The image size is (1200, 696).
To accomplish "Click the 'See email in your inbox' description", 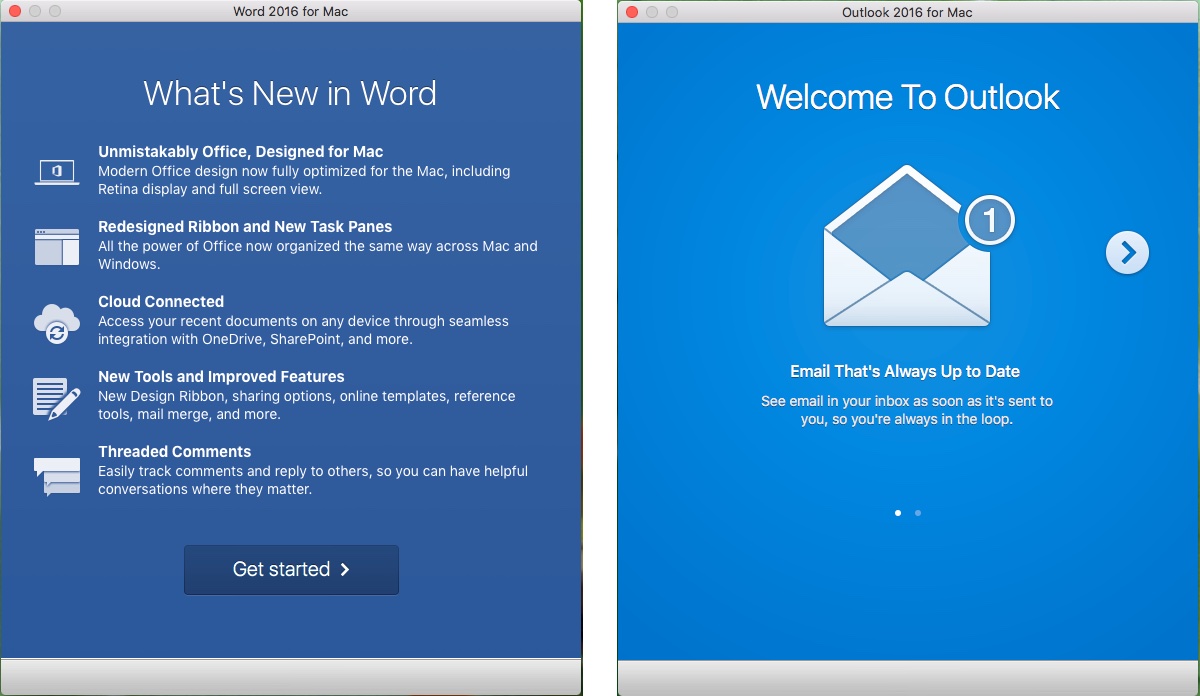I will coord(907,410).
